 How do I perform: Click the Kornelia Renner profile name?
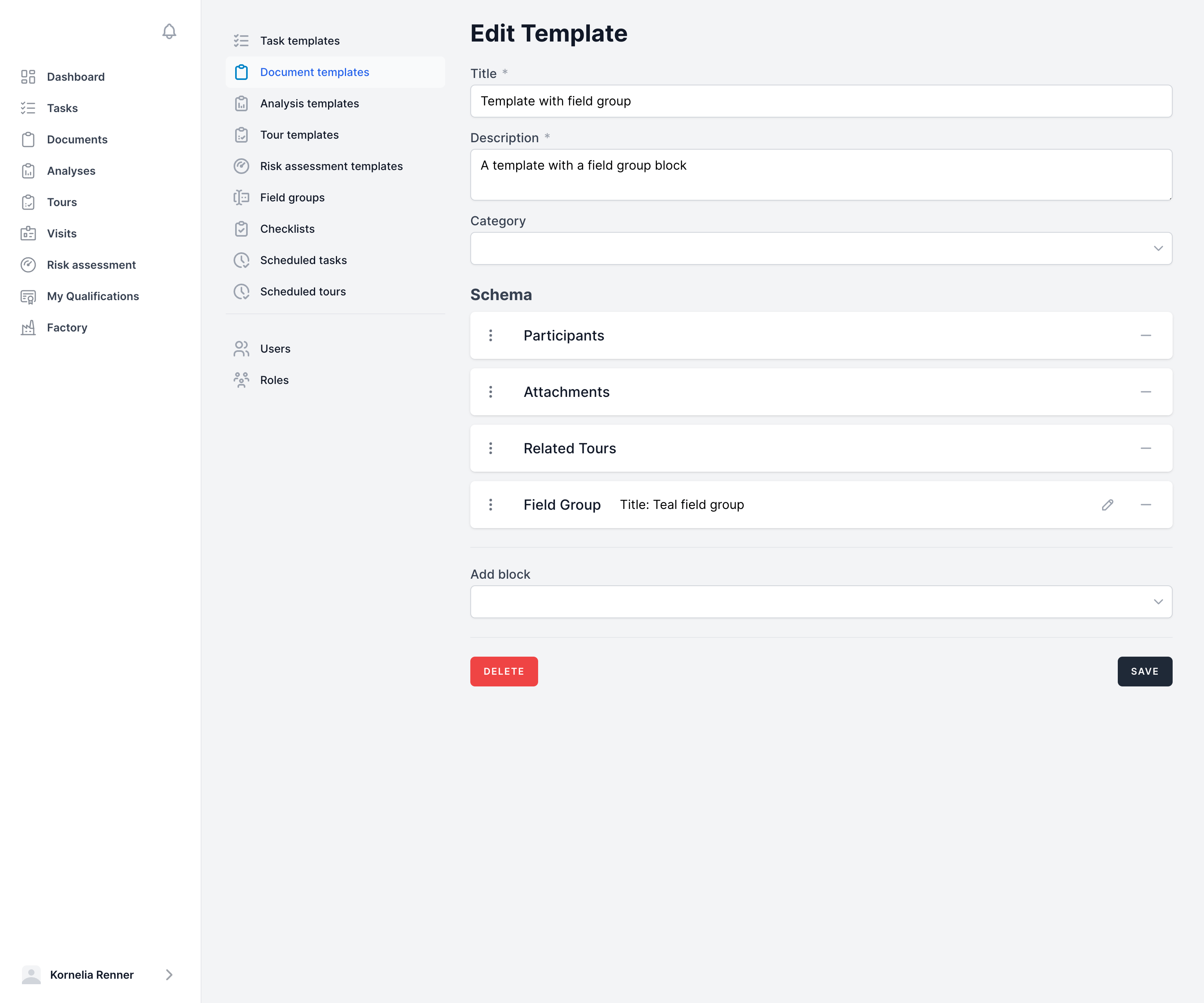pyautogui.click(x=92, y=974)
